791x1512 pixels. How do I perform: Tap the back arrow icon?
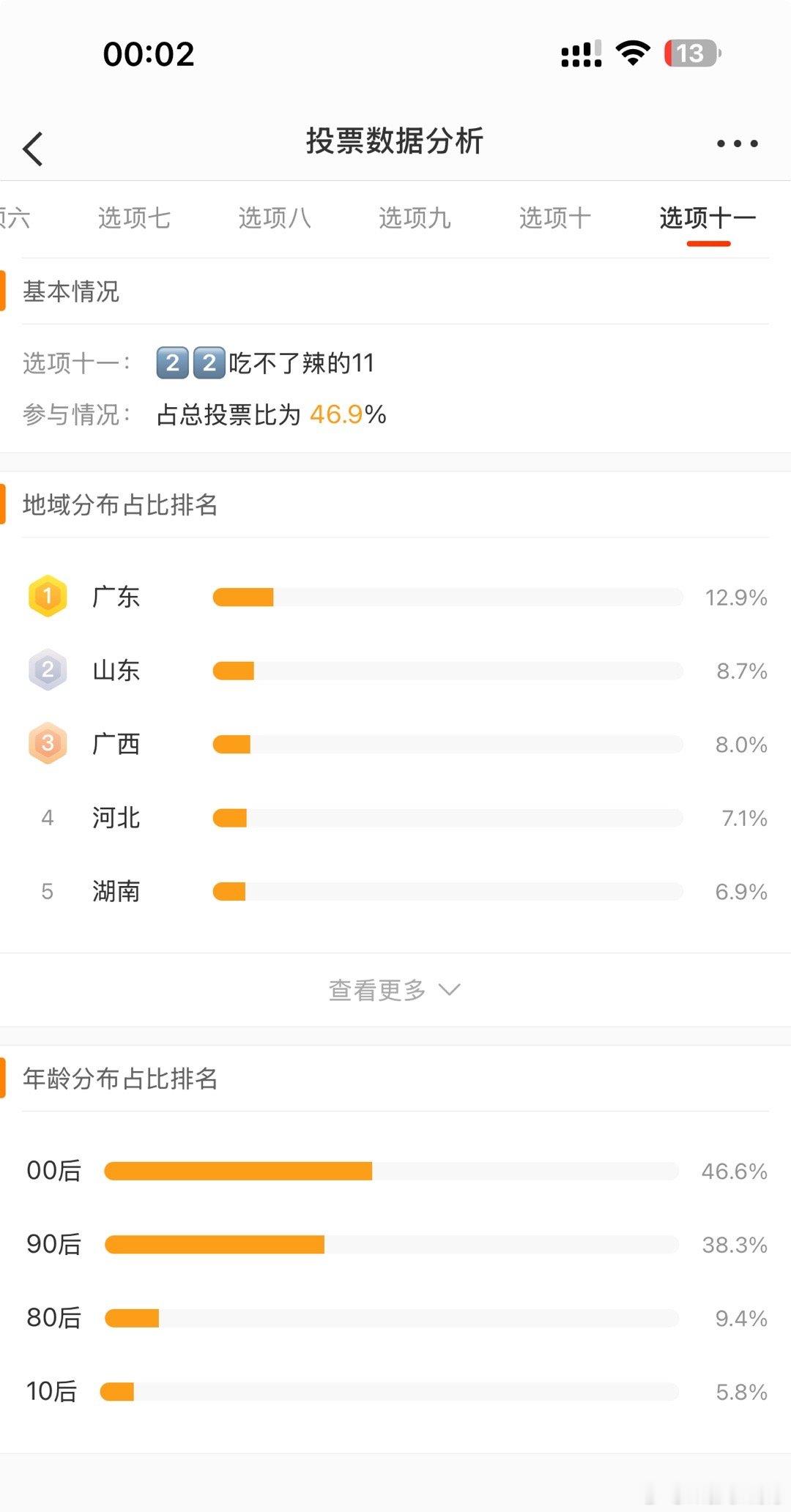tap(33, 149)
